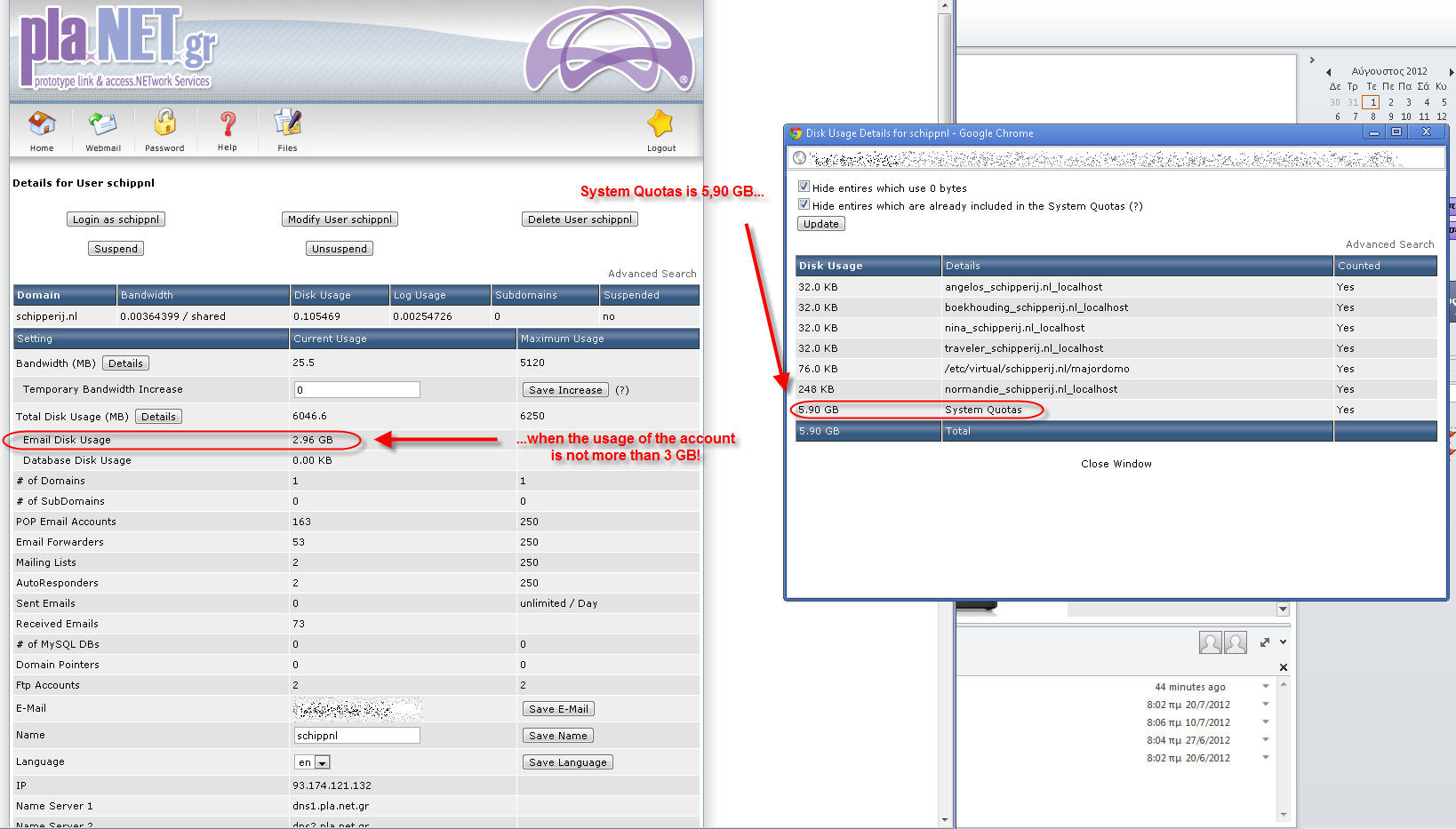Click the Counted column header
Image resolution: width=1456 pixels, height=829 pixels.
(1358, 266)
